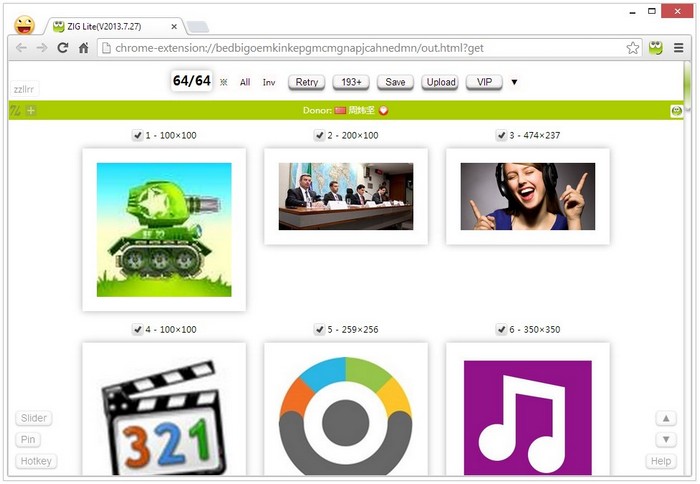Click the vertical scrollbar thumb
700x484 pixels.
[x=687, y=85]
